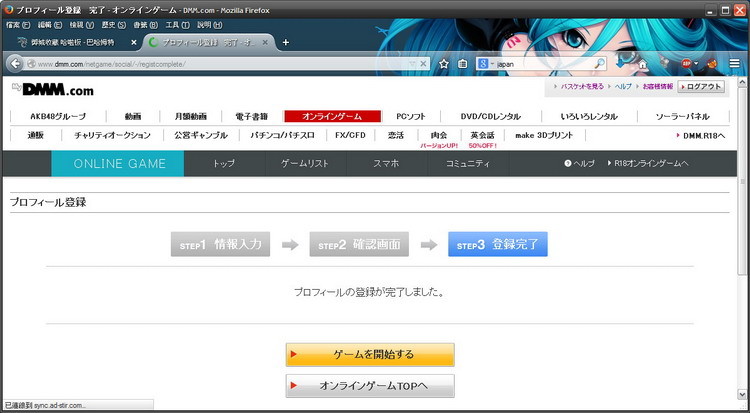Image resolution: width=750 pixels, height=413 pixels.
Task: Click the orange addon icon beside menu
Action: [x=712, y=64]
